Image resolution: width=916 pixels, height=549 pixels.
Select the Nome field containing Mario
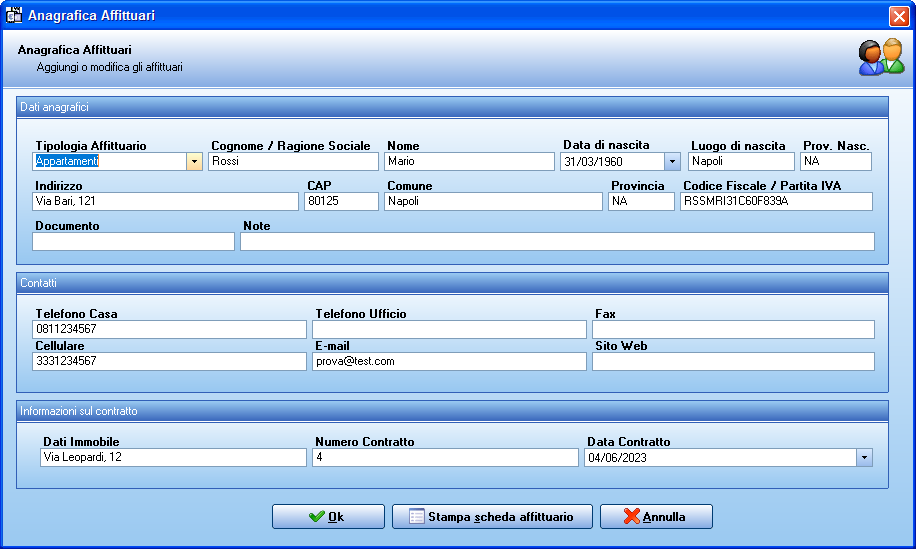tap(469, 162)
